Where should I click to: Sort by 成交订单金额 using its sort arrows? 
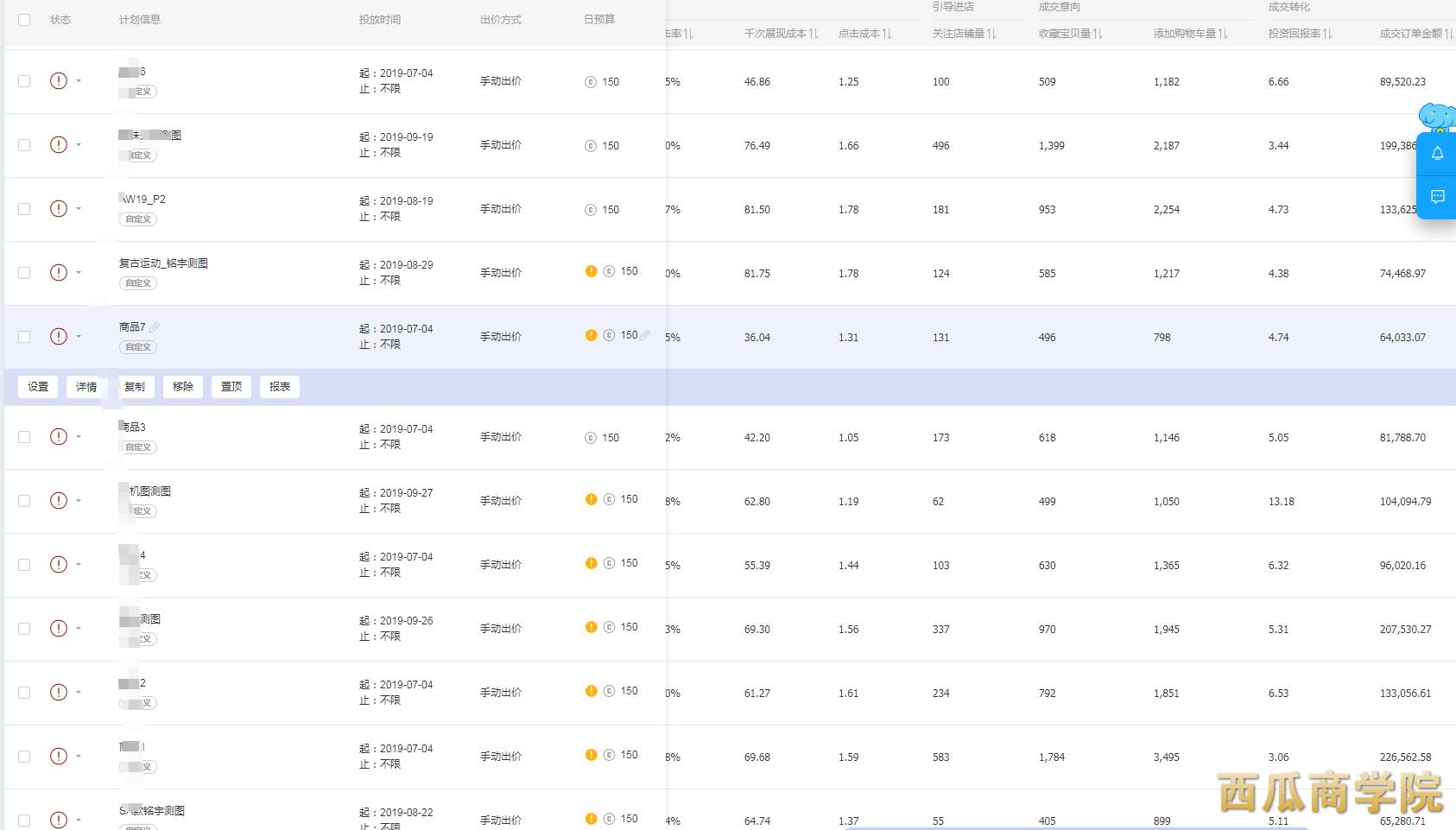[1449, 34]
